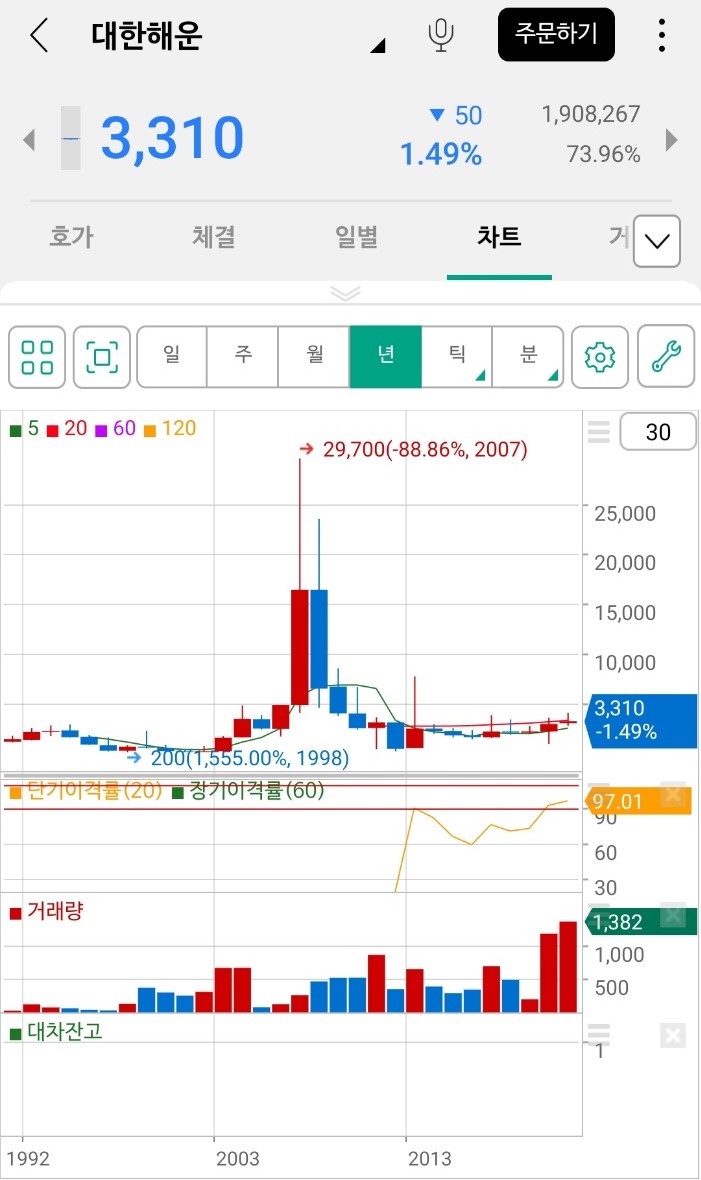Tap the mini candle thumbnail beside price

click(70, 138)
